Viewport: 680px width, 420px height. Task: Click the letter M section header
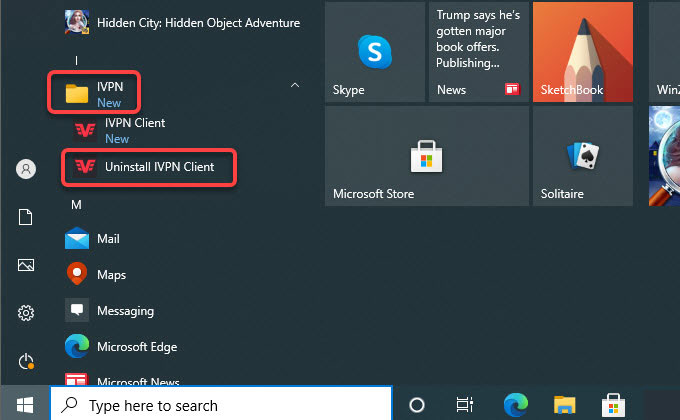(x=76, y=204)
